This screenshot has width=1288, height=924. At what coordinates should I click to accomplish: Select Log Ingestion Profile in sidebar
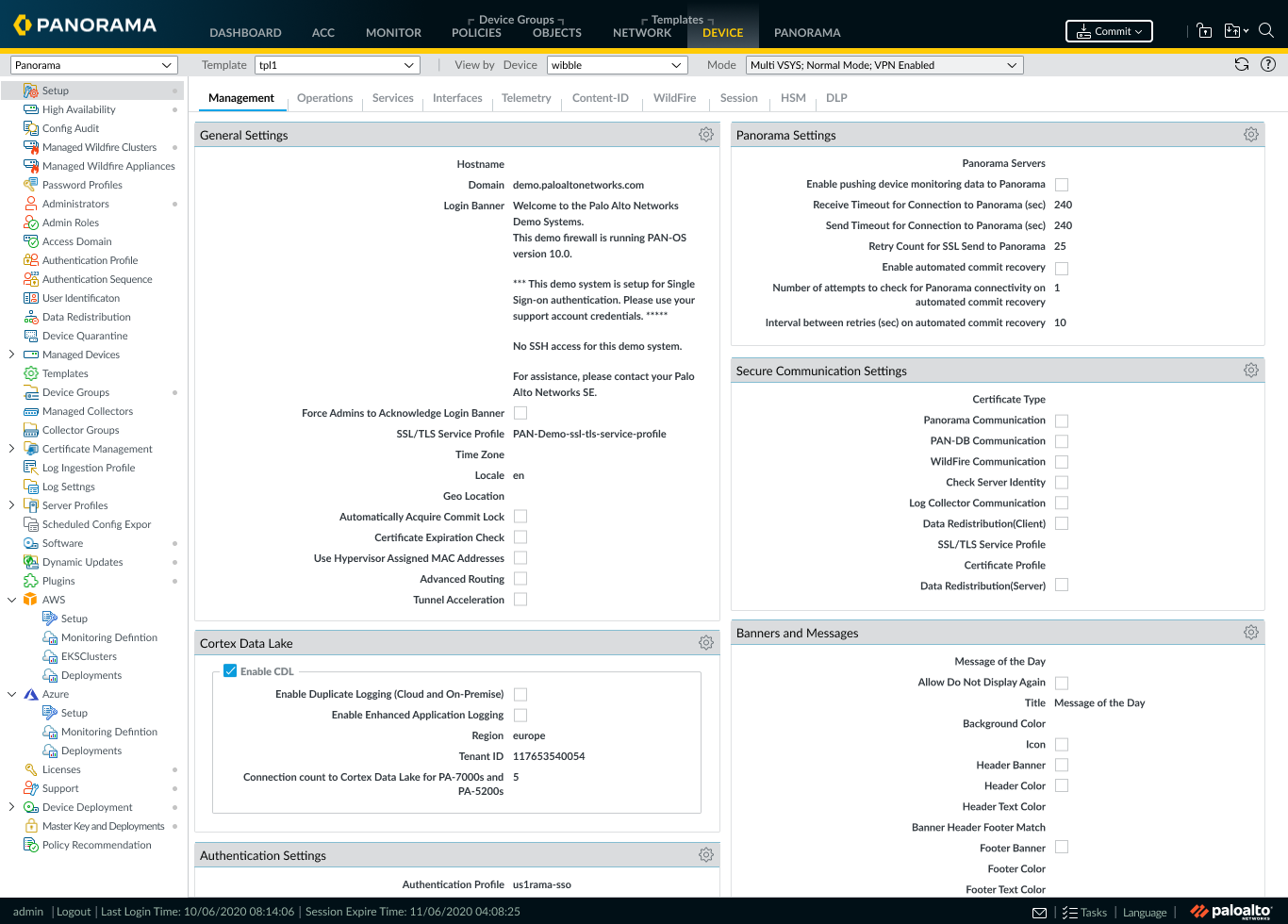89,468
